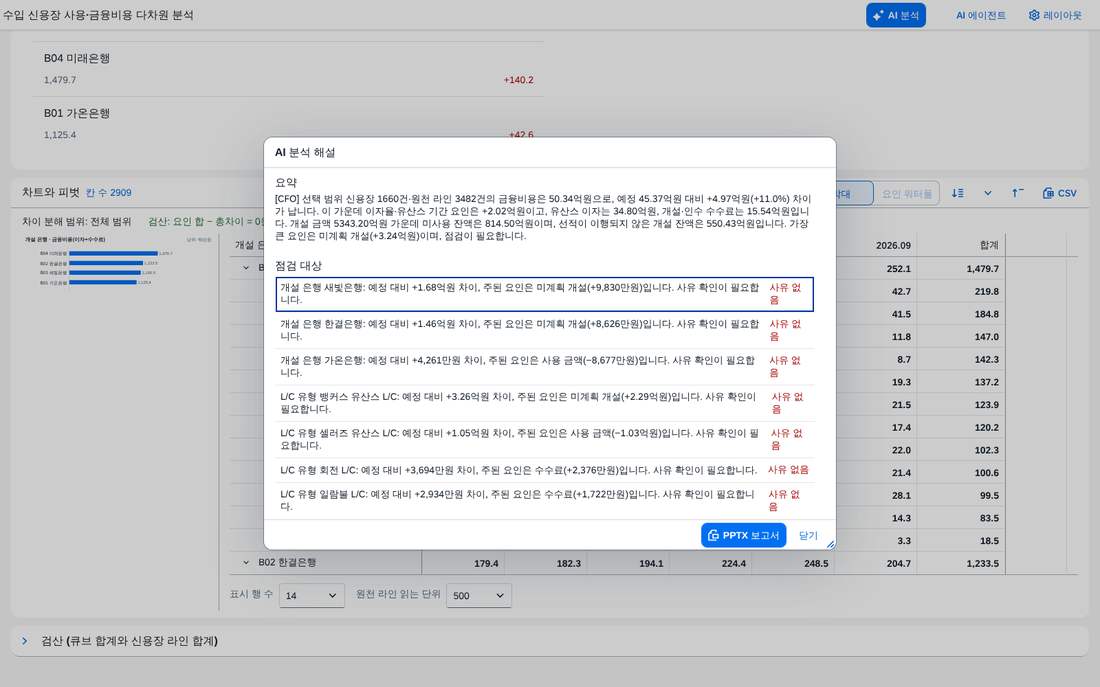Image resolution: width=1100 pixels, height=687 pixels.
Task: Open the chevron dropdown beside sort icon
Action: (988, 193)
